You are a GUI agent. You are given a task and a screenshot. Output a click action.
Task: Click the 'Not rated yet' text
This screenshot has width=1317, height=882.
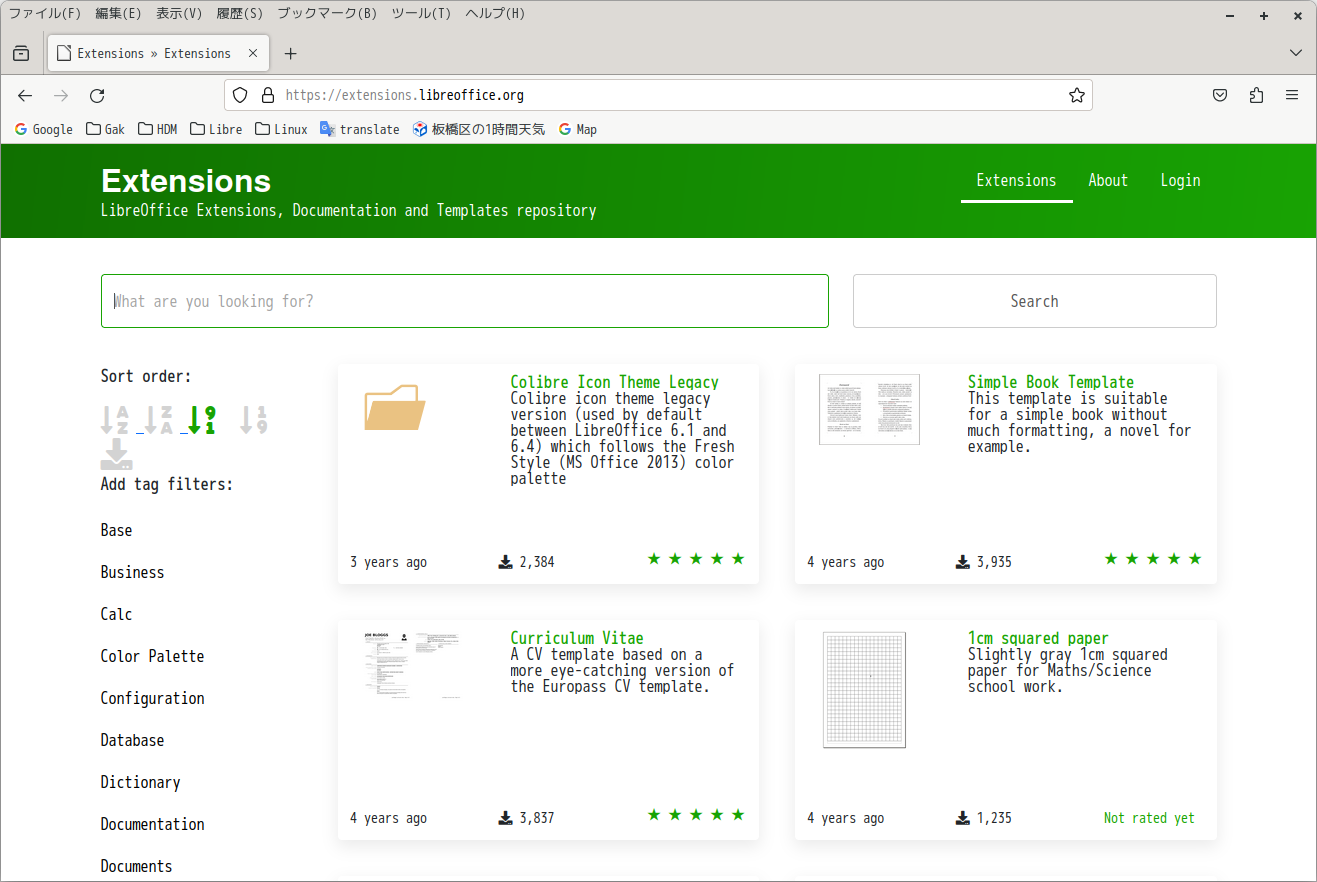pos(1149,818)
